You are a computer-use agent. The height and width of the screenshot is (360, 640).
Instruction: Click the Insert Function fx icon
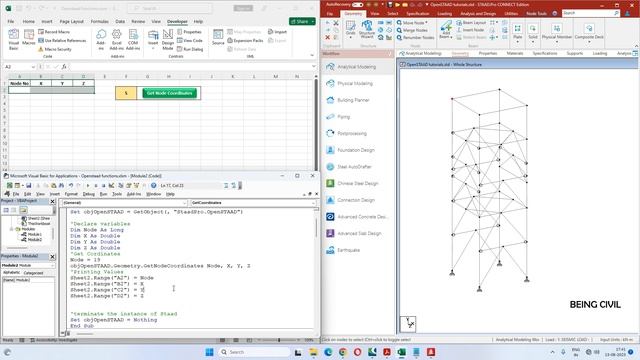[64, 67]
